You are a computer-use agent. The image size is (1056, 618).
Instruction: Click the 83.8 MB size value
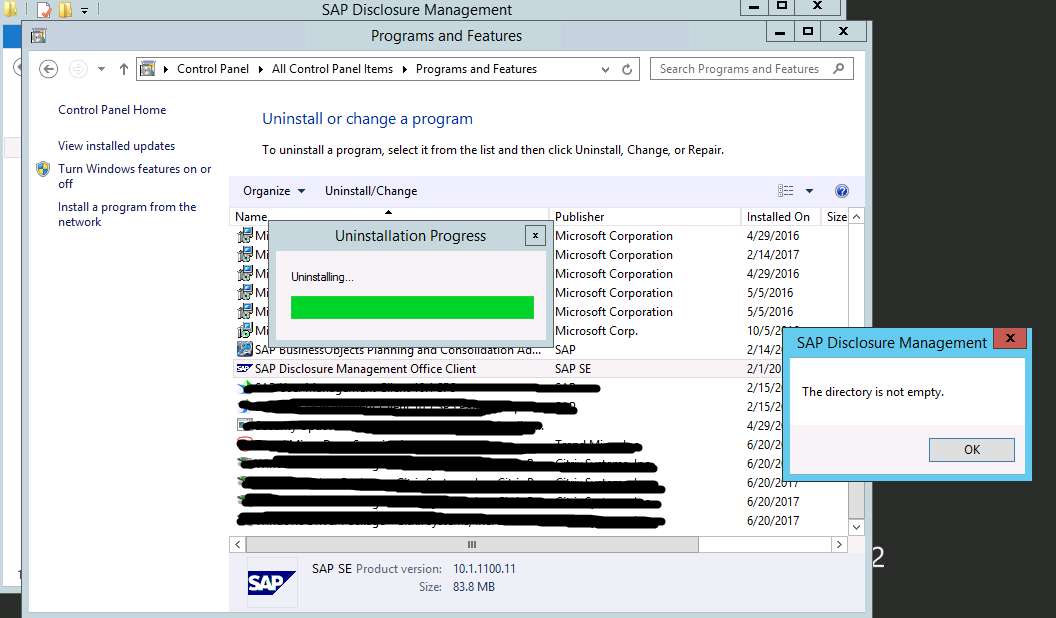473,587
